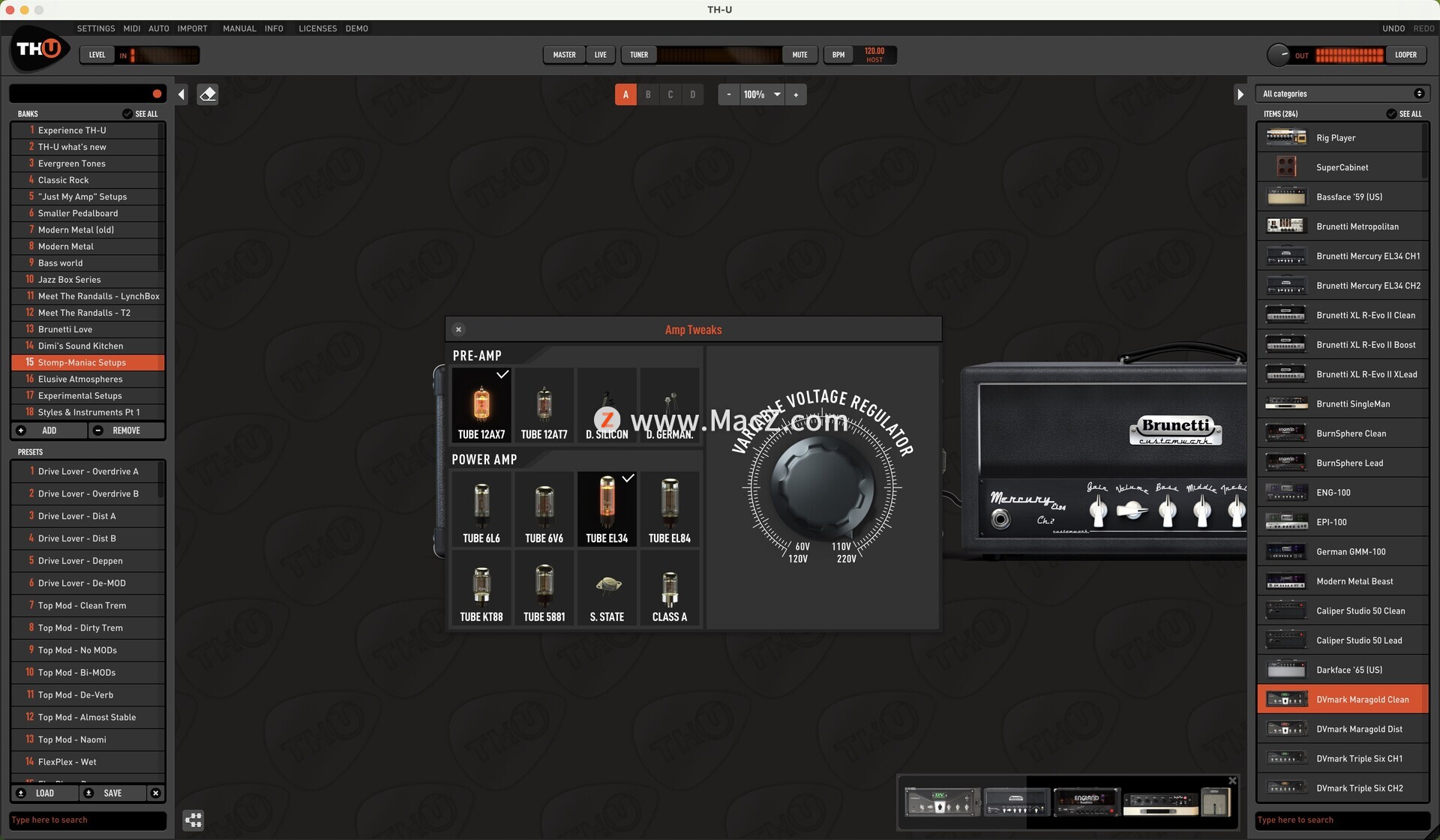This screenshot has height=840, width=1440.
Task: Collapse the left banks panel arrow
Action: 181,94
